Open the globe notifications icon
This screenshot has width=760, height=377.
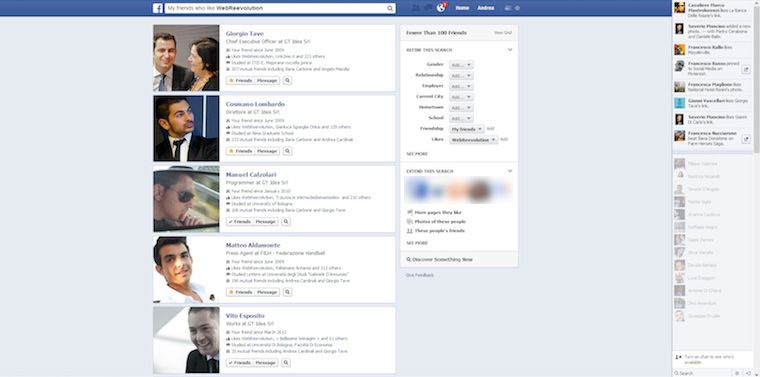coord(441,8)
